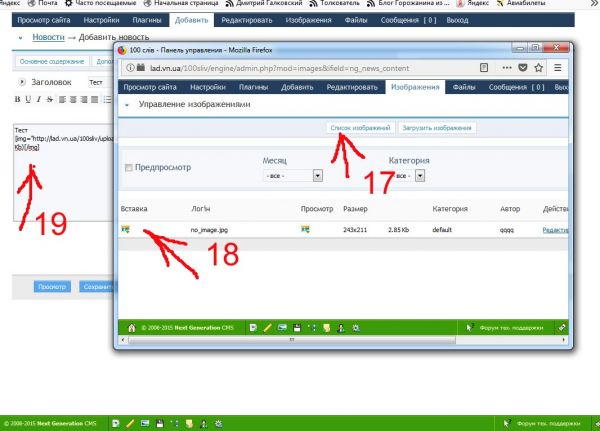Open the Плагины tab in popup window
This screenshot has height=431, width=600.
[x=253, y=87]
